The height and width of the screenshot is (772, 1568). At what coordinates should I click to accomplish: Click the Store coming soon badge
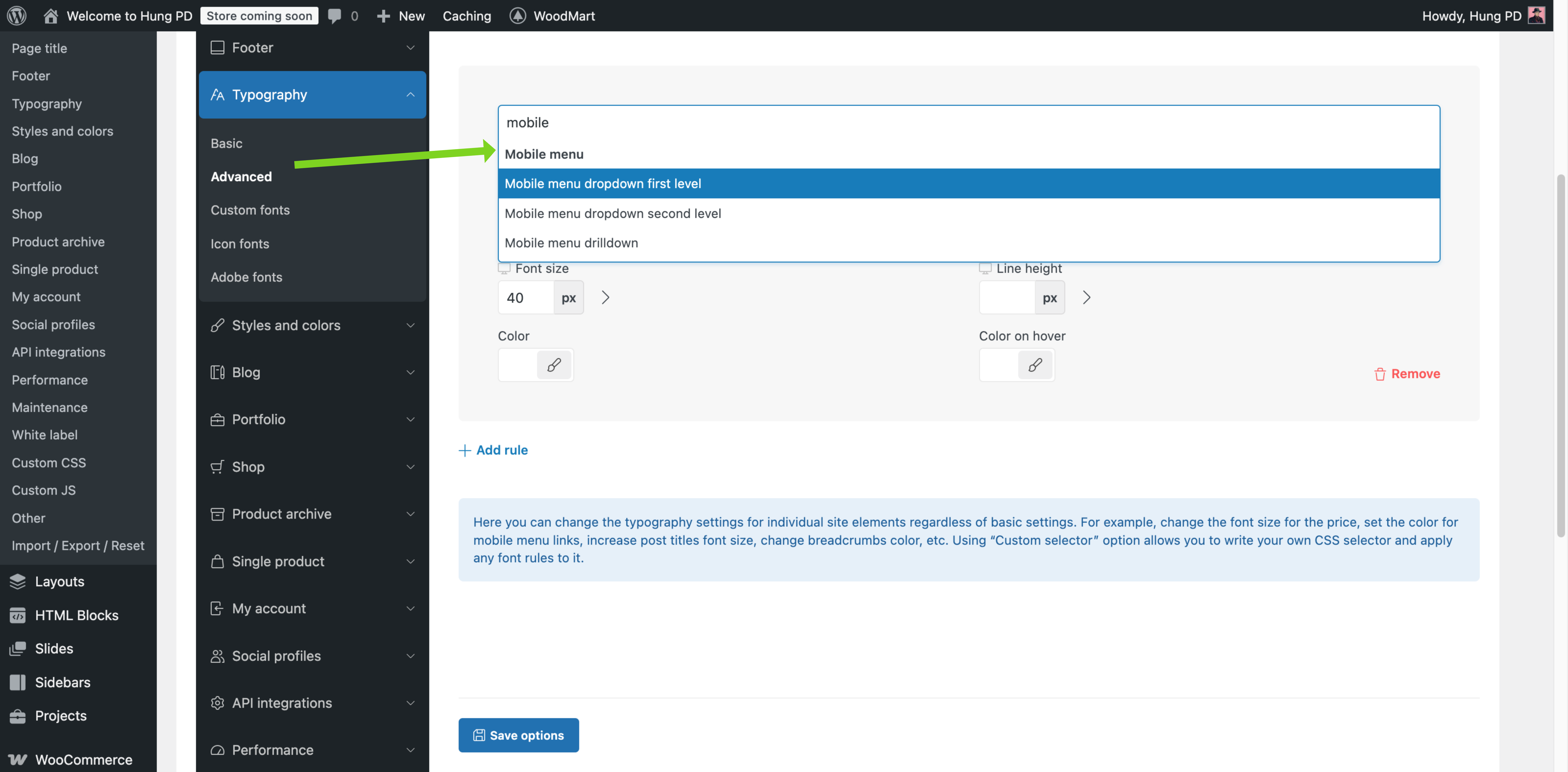259,16
